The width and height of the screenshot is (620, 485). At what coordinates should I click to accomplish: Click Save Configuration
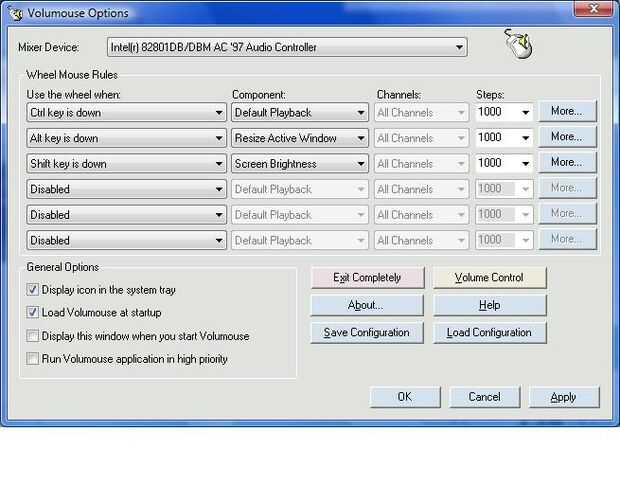coord(367,333)
